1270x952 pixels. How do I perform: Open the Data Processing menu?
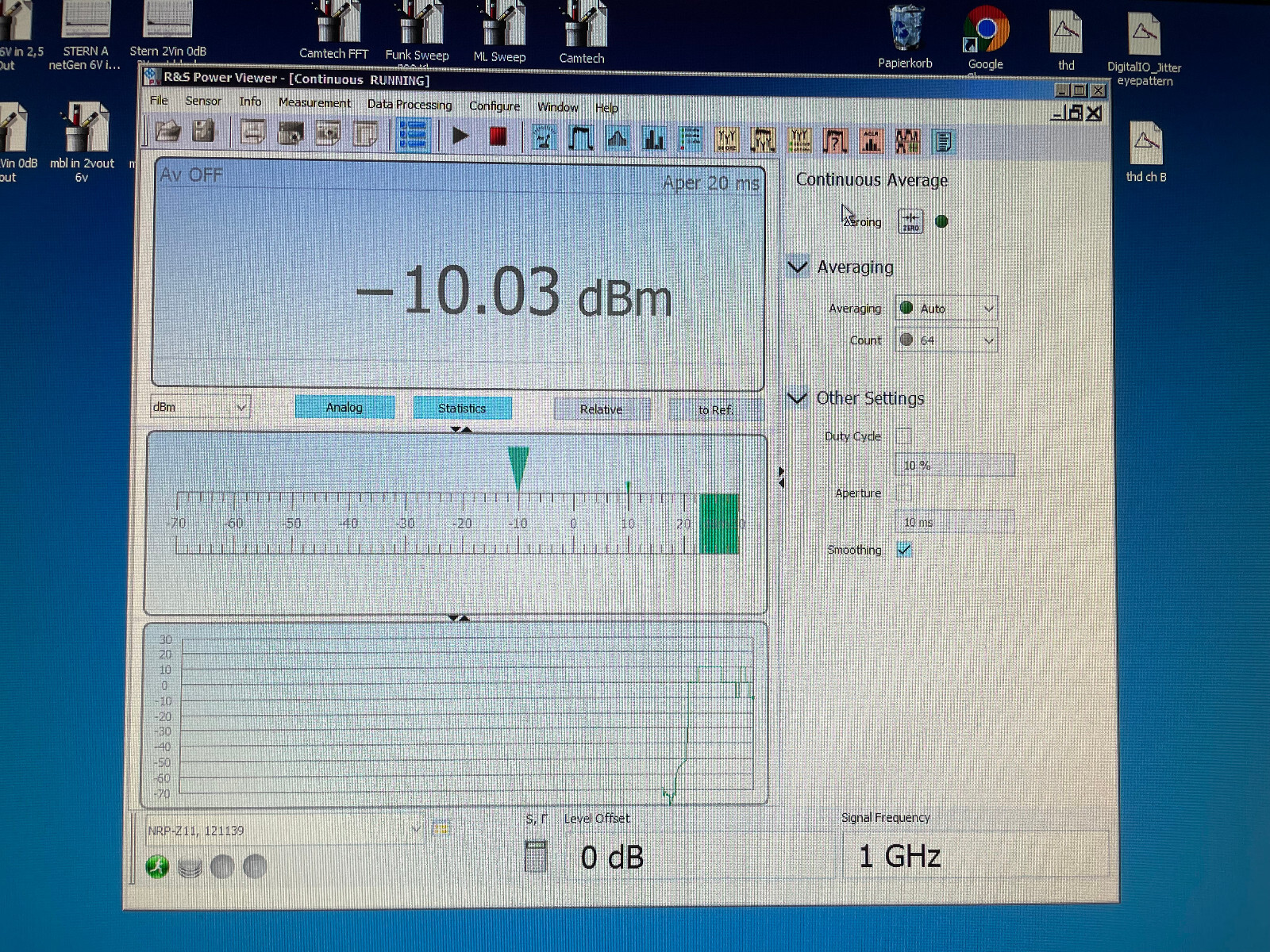pyautogui.click(x=410, y=104)
